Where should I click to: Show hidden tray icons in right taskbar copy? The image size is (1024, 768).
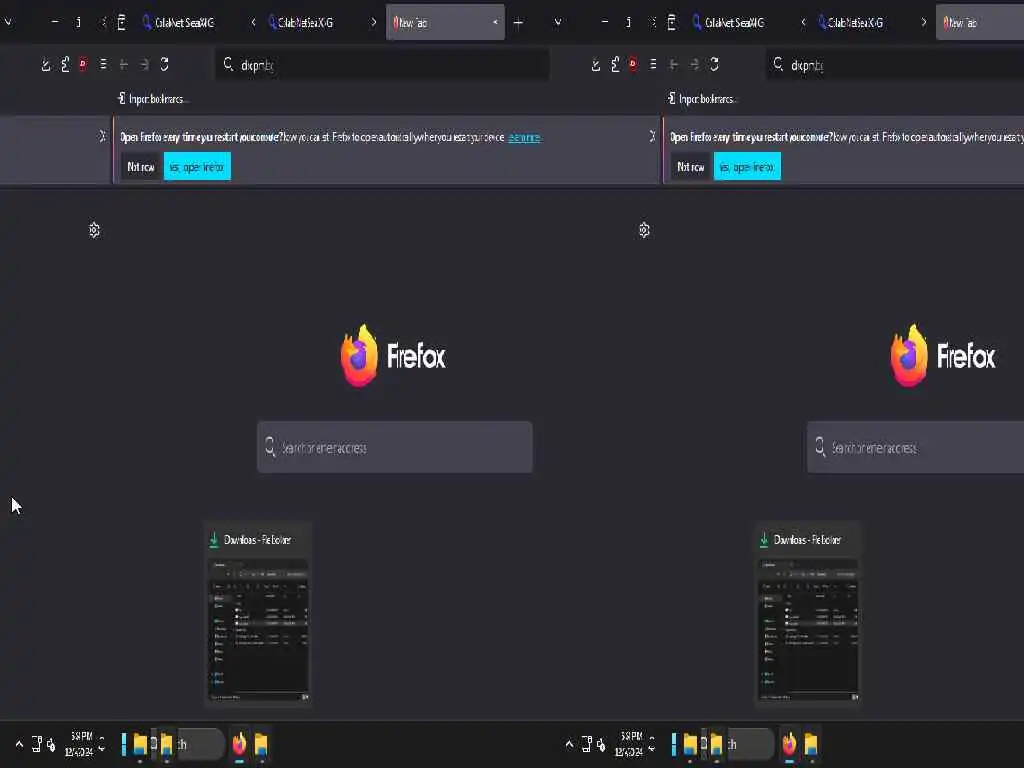pos(569,744)
